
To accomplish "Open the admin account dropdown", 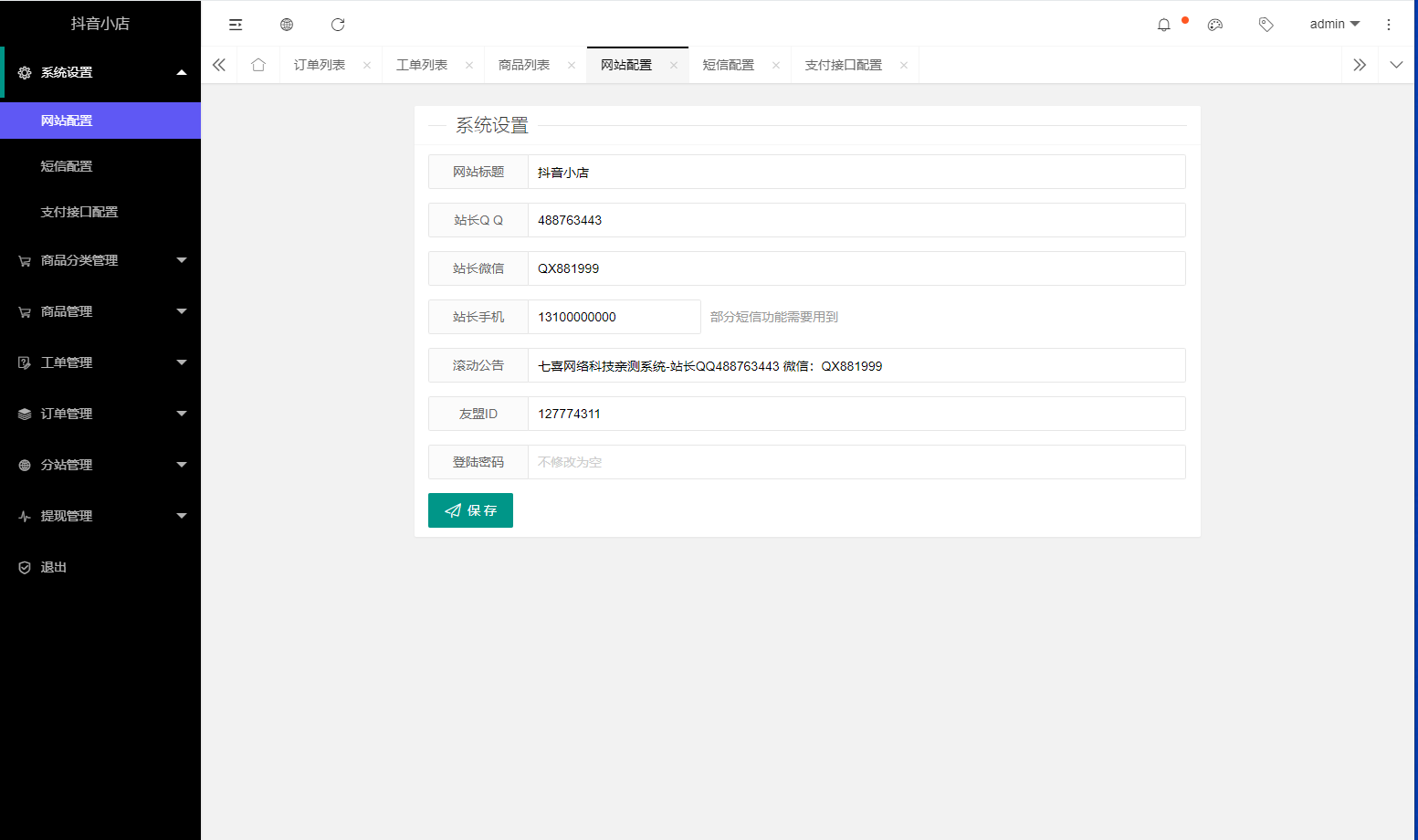I will pos(1334,25).
